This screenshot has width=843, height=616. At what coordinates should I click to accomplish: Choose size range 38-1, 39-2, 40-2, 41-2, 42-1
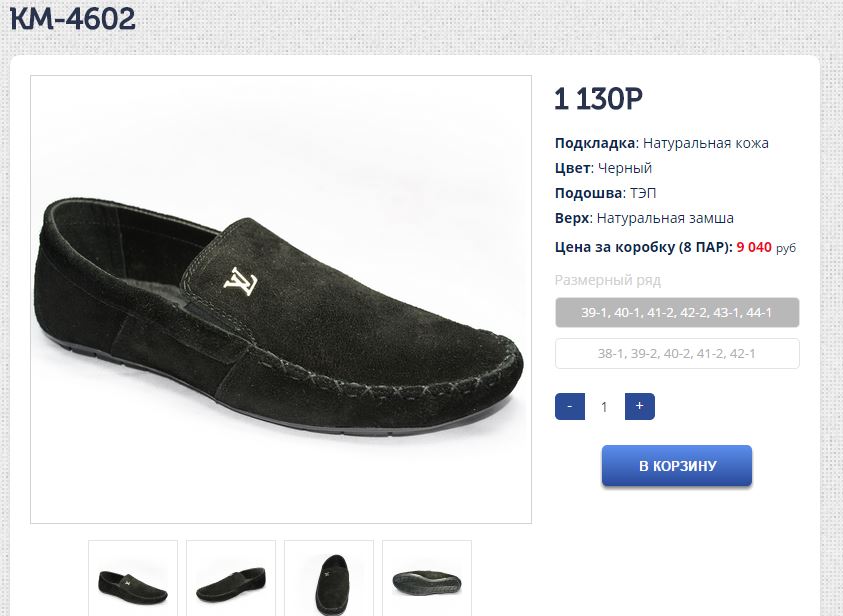point(677,354)
